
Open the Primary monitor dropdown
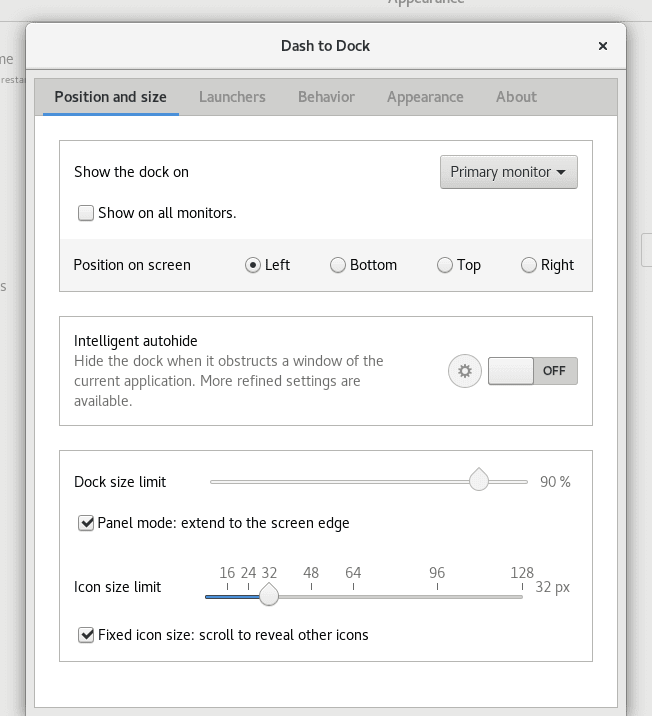pos(508,172)
